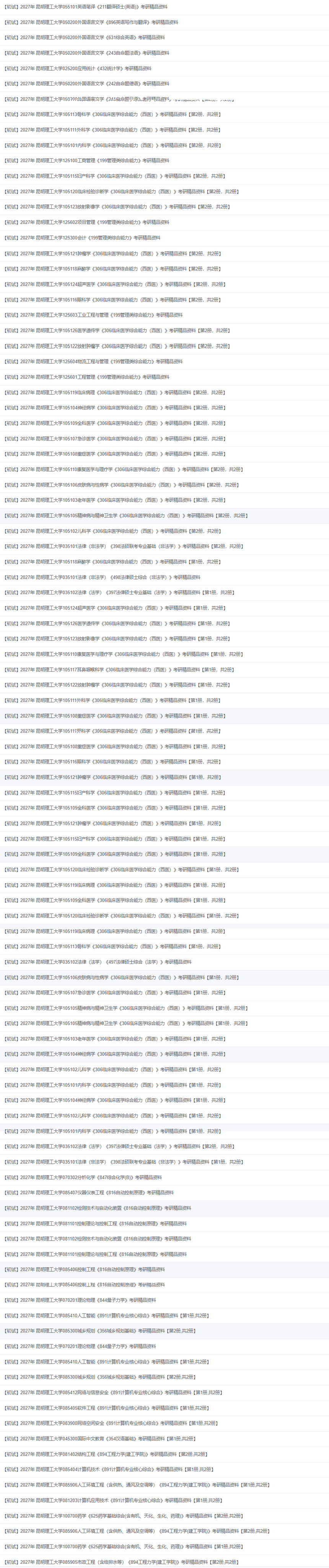Screen dimensions: 329x1568
Task: Open 105103老年医学 第1册 link
Action: point(115,1039)
